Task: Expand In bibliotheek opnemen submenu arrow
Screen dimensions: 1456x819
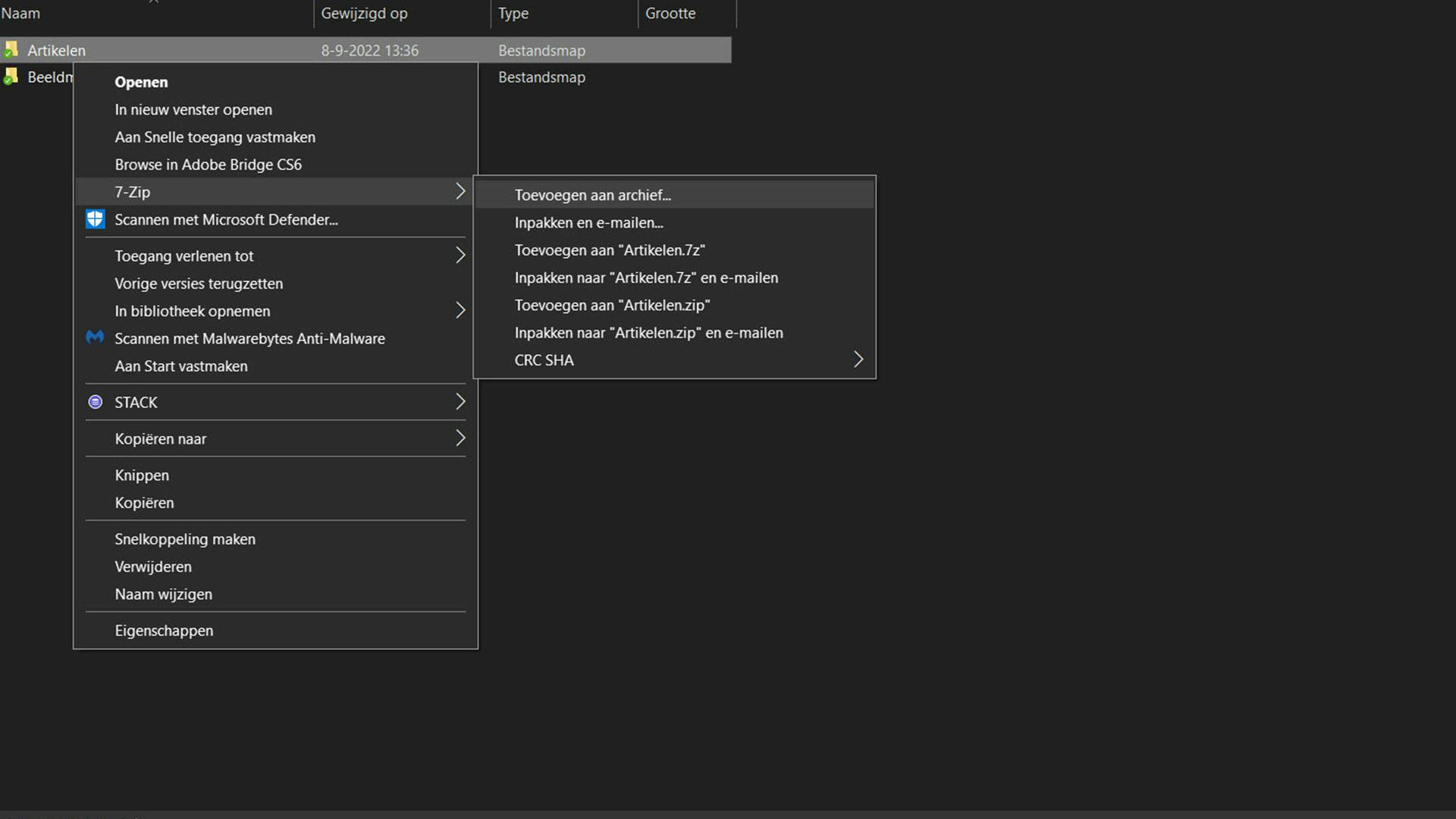Action: [460, 311]
